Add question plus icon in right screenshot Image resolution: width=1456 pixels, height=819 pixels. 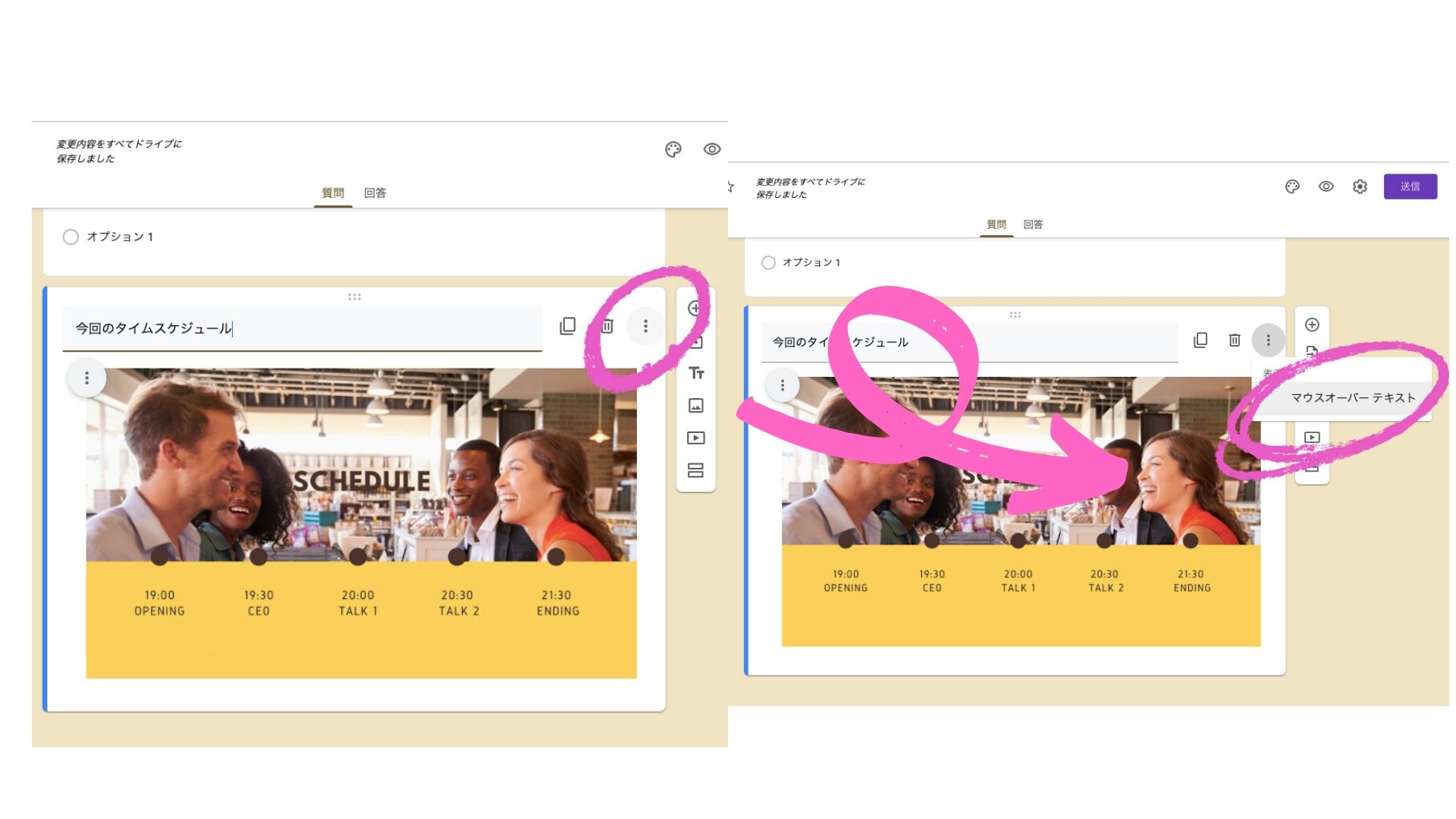click(1312, 325)
